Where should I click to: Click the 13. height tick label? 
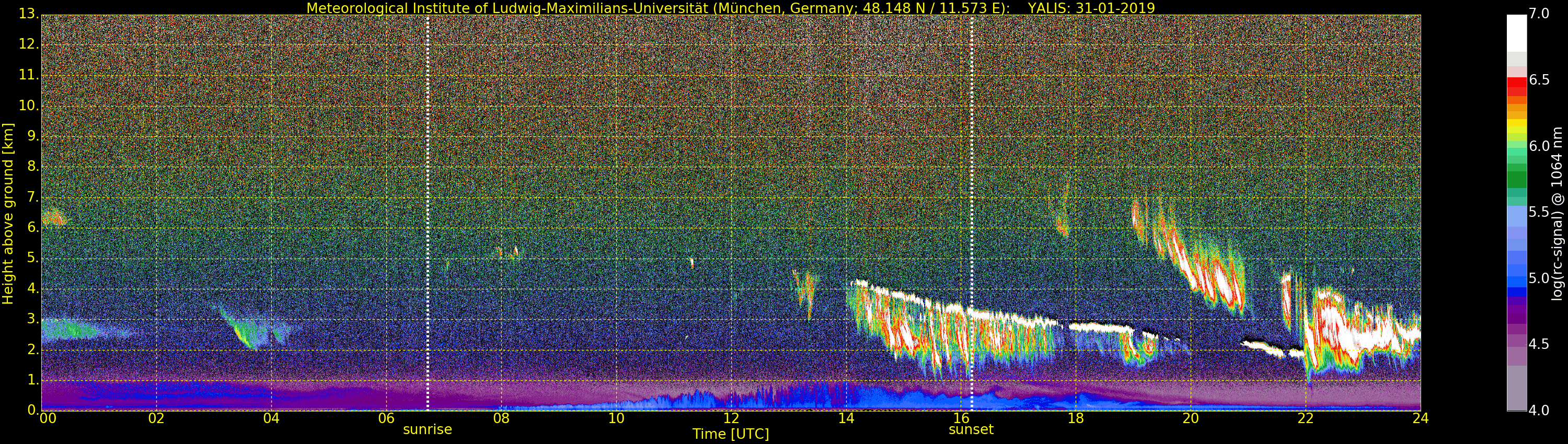point(29,14)
